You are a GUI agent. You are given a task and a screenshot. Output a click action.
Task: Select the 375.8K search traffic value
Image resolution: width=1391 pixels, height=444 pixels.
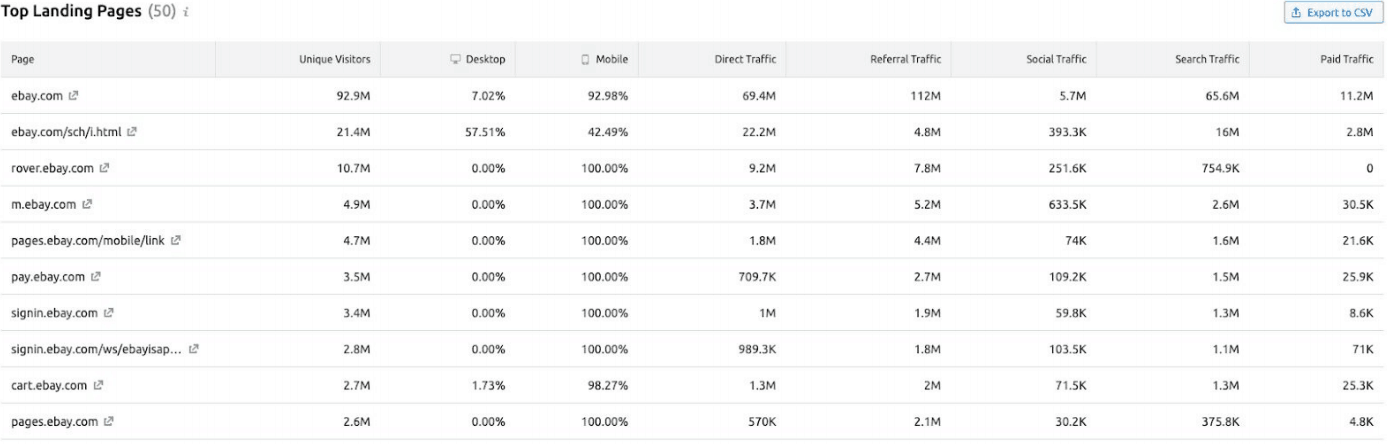tap(1220, 422)
